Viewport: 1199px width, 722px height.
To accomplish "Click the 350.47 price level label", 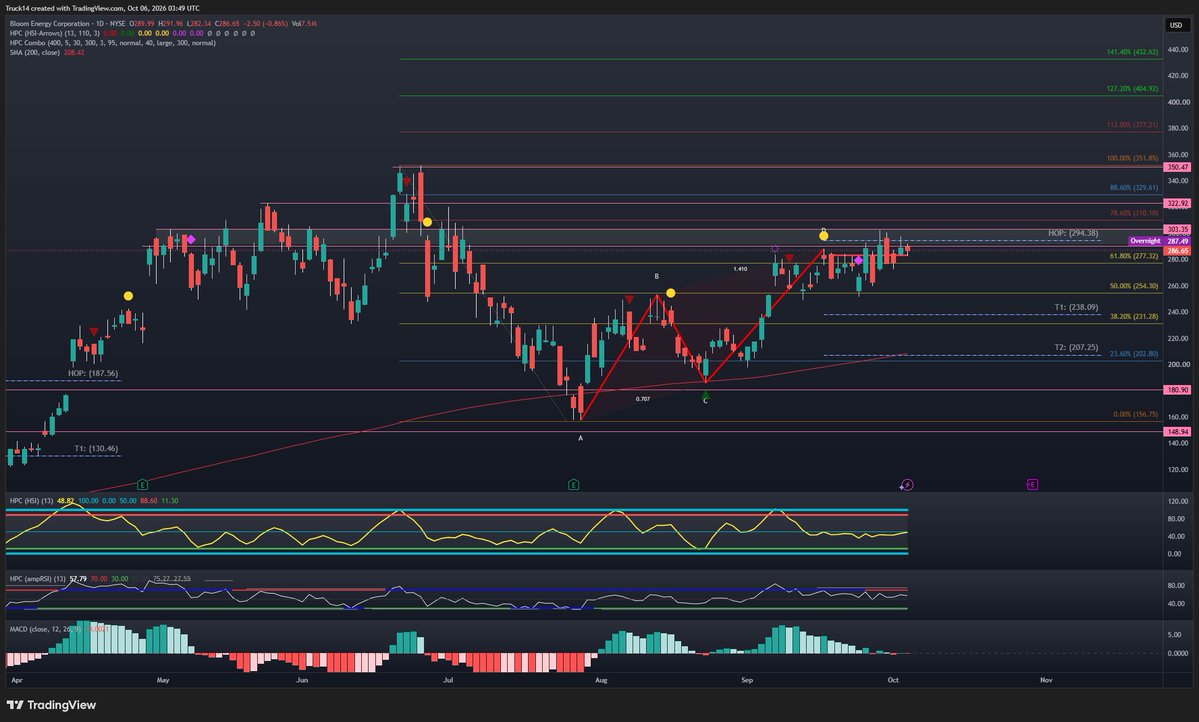I will [1177, 167].
